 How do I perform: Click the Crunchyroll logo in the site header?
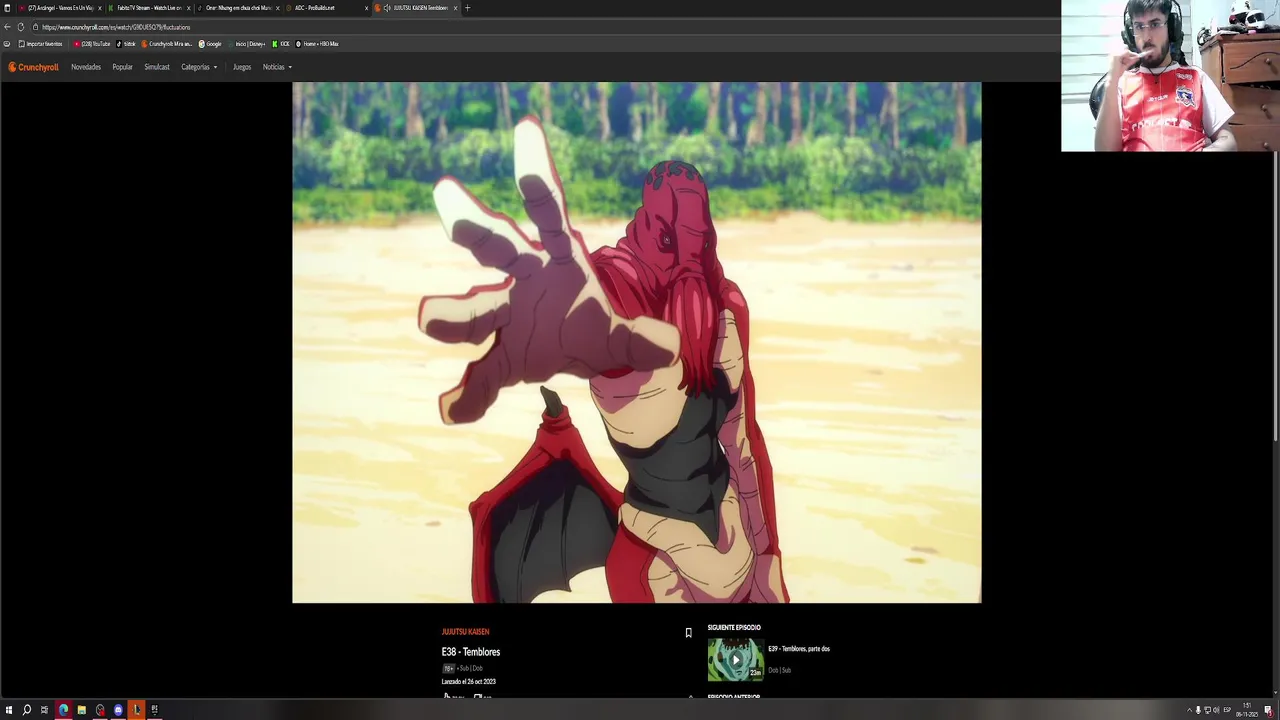pos(34,67)
